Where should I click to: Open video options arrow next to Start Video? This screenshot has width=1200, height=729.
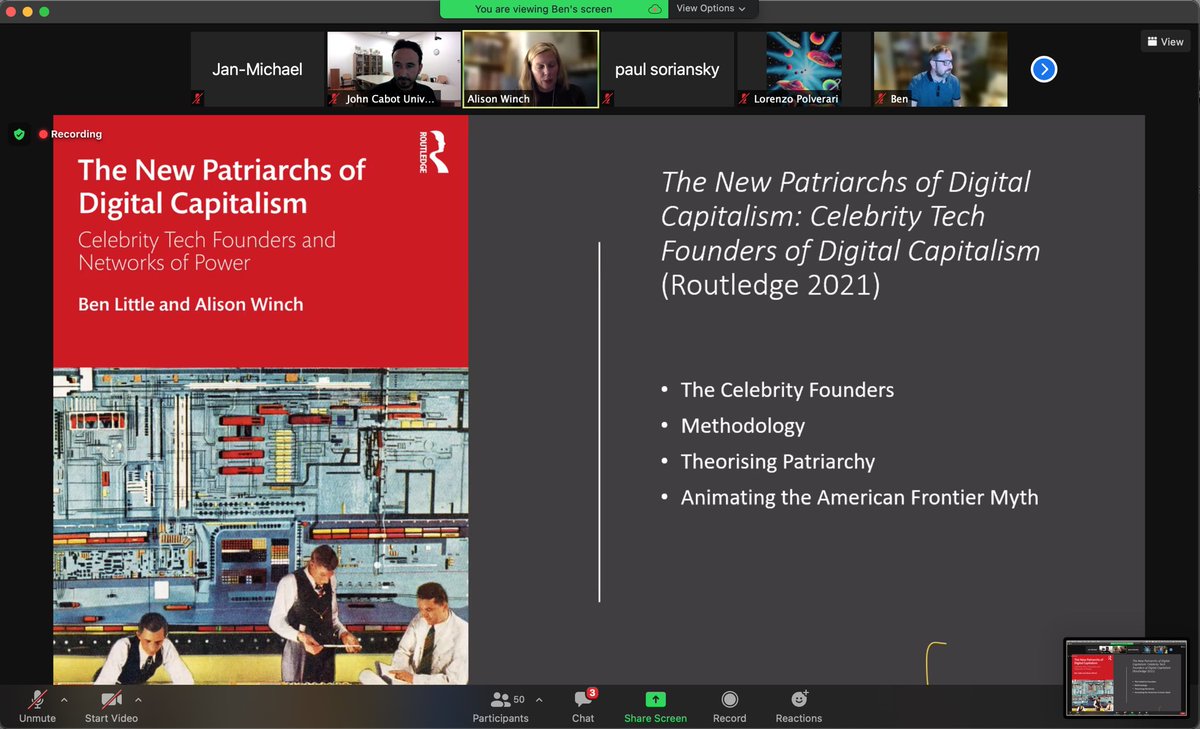138,699
